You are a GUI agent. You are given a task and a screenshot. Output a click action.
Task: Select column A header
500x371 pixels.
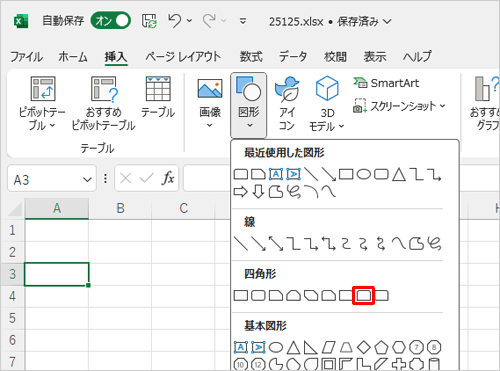[57, 208]
